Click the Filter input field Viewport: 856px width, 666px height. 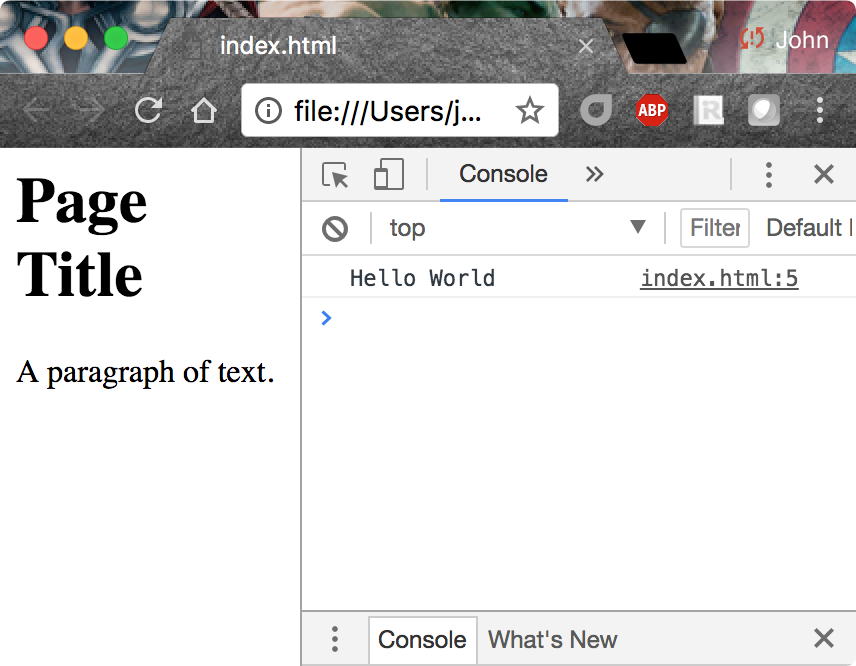point(714,228)
